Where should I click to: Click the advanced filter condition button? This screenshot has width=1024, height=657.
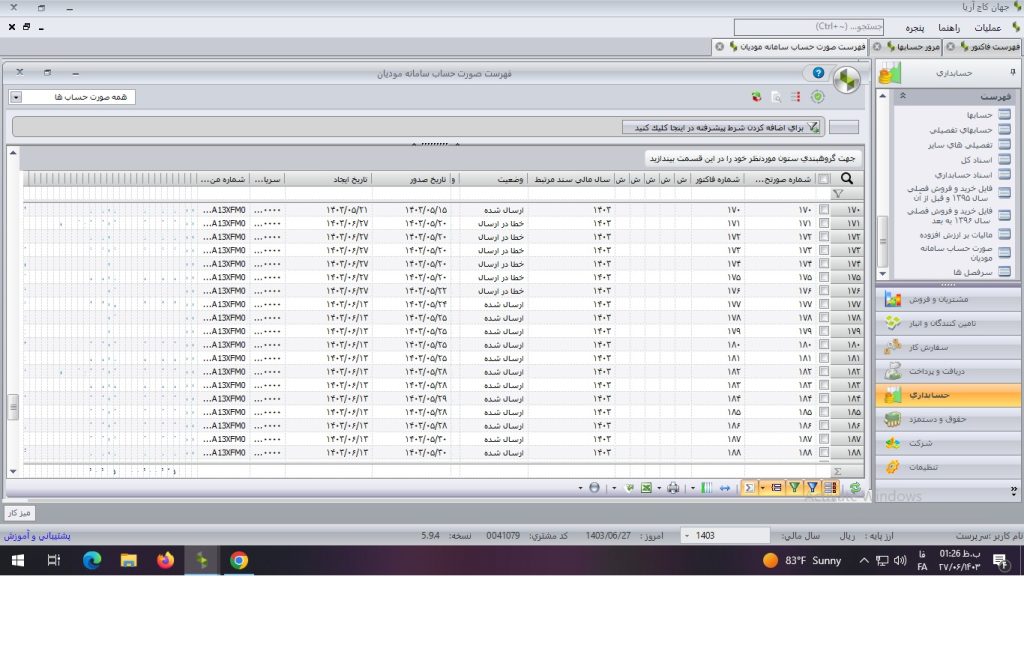tap(722, 127)
